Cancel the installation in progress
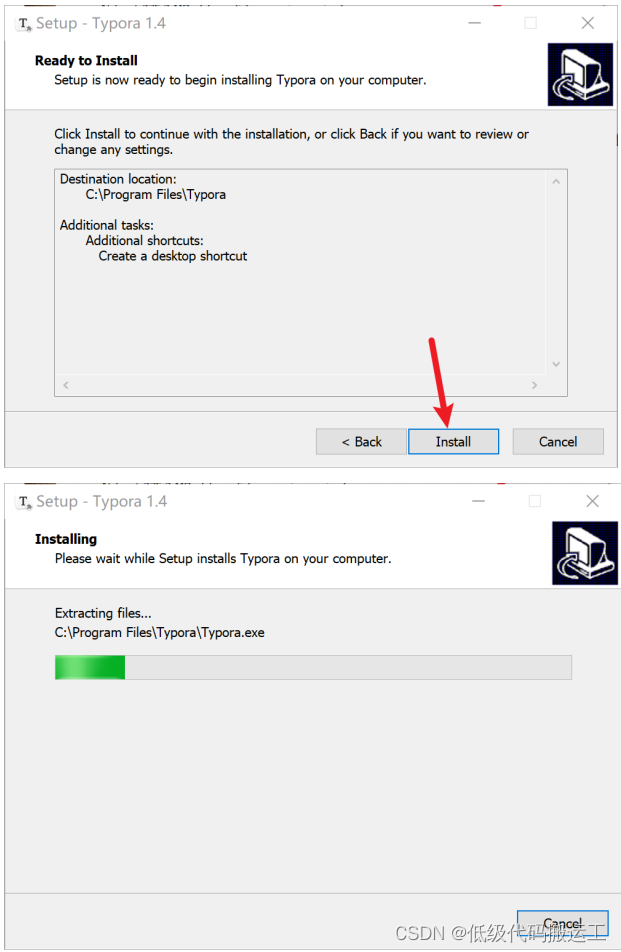This screenshot has height=952, width=621. (562, 923)
